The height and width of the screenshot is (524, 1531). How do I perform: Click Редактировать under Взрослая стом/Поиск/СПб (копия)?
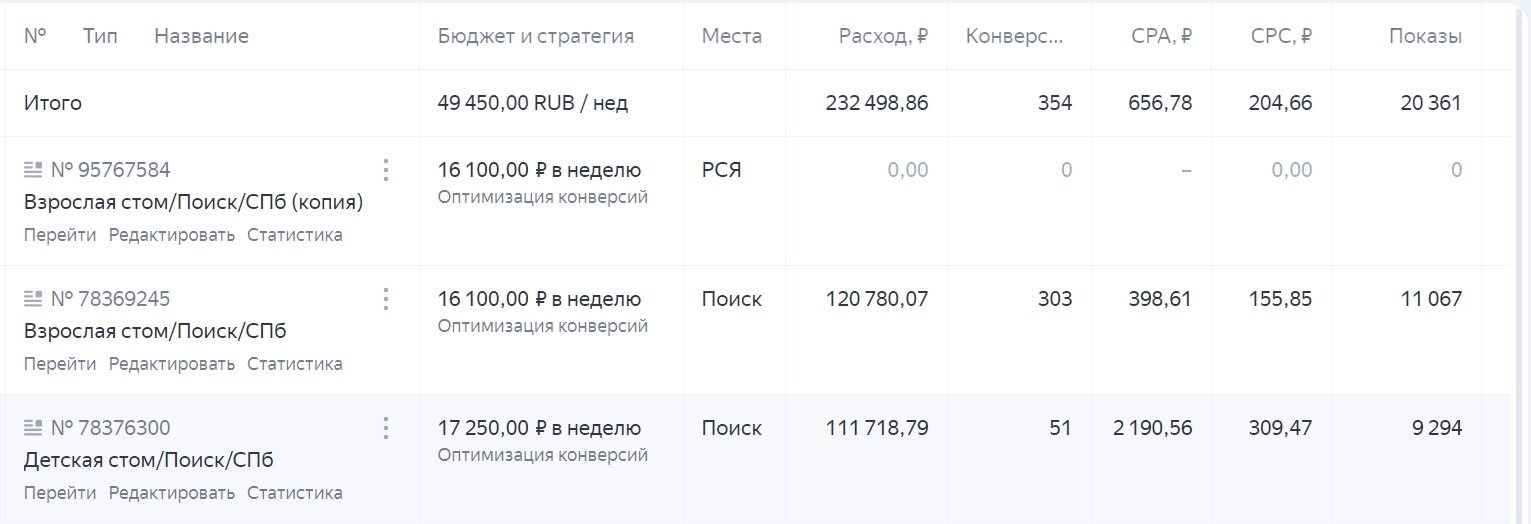[172, 235]
